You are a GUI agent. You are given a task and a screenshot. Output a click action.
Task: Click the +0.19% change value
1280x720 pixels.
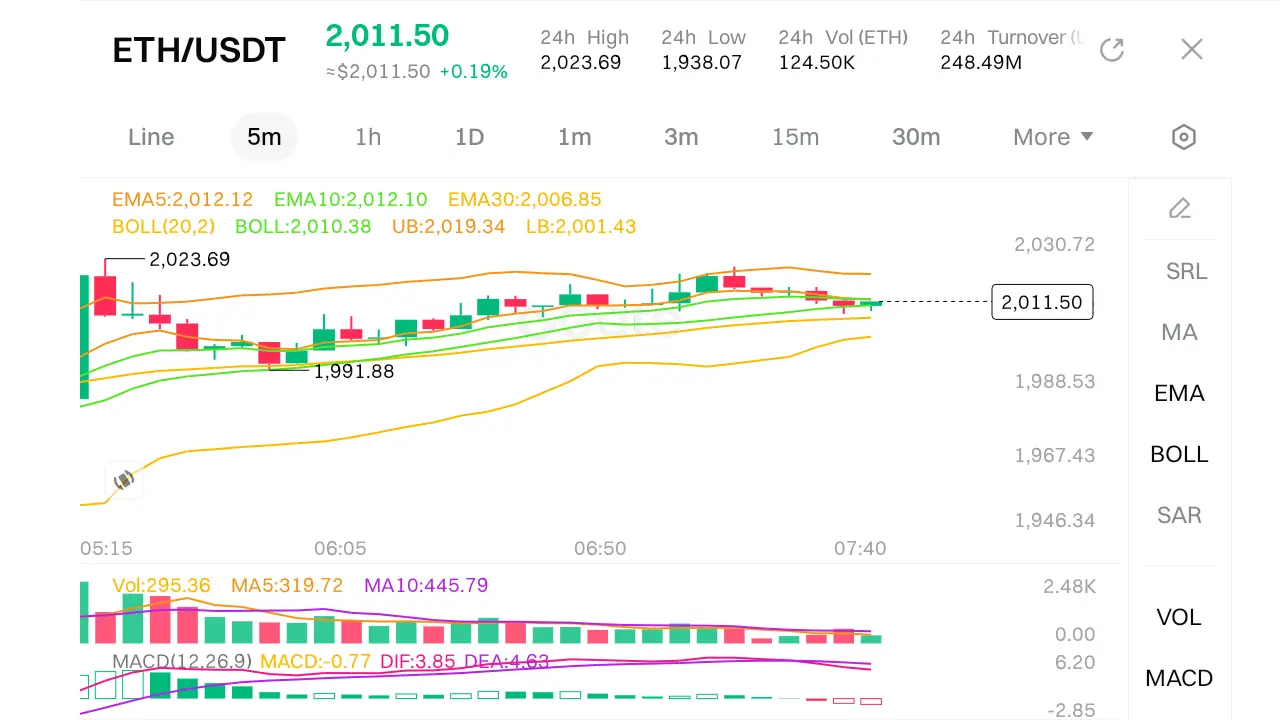coord(474,72)
